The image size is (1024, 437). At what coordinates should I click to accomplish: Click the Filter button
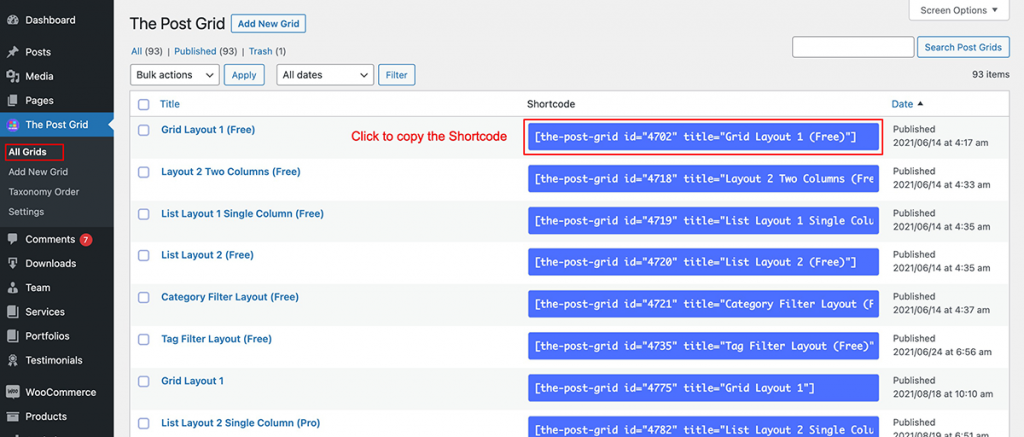[396, 75]
